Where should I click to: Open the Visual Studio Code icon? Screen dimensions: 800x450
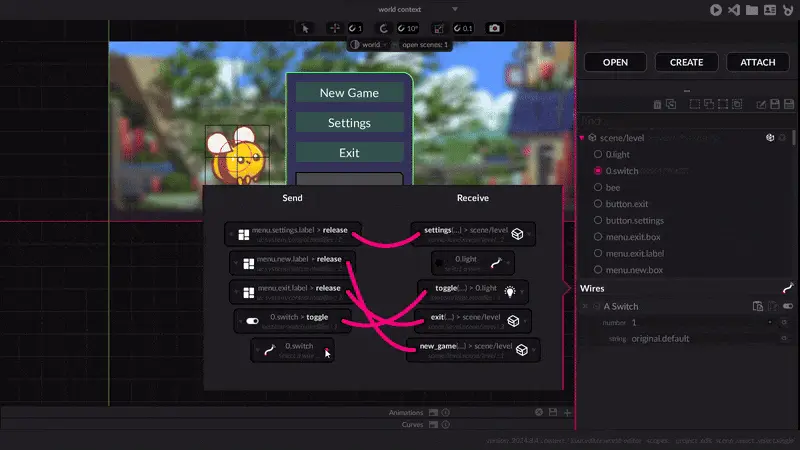coord(734,9)
